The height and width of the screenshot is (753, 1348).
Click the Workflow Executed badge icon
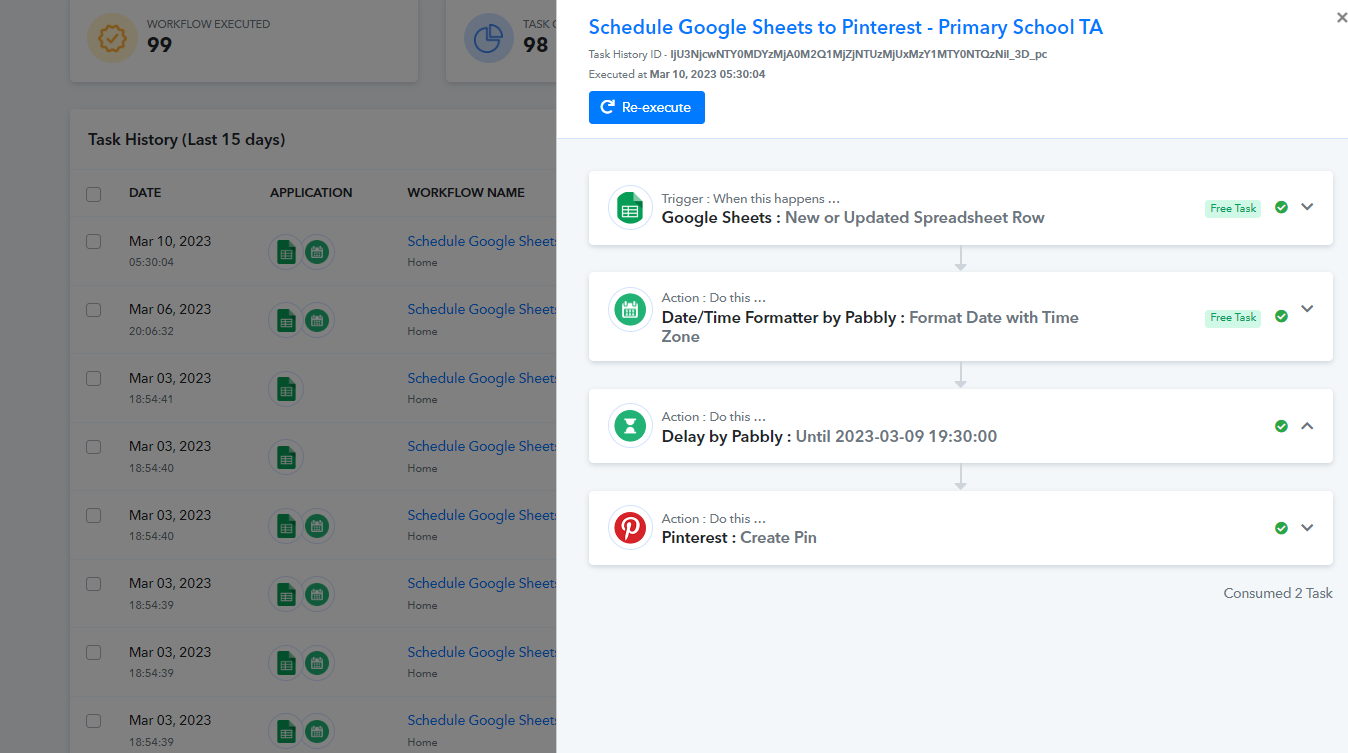(112, 38)
